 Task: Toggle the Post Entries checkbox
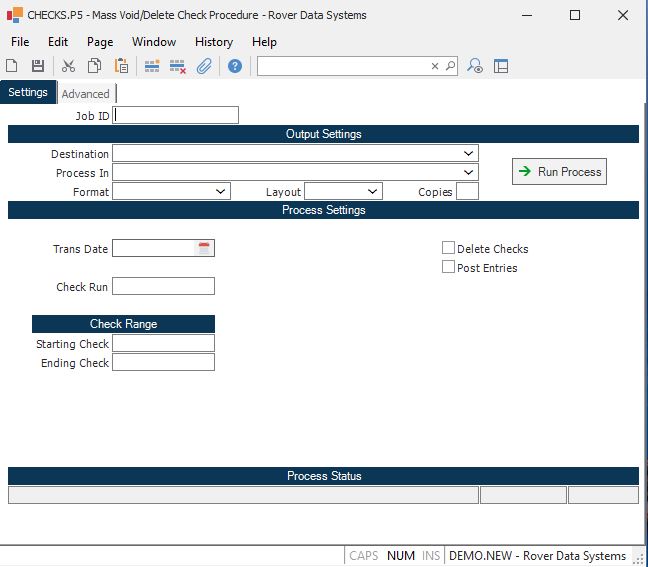click(x=449, y=267)
